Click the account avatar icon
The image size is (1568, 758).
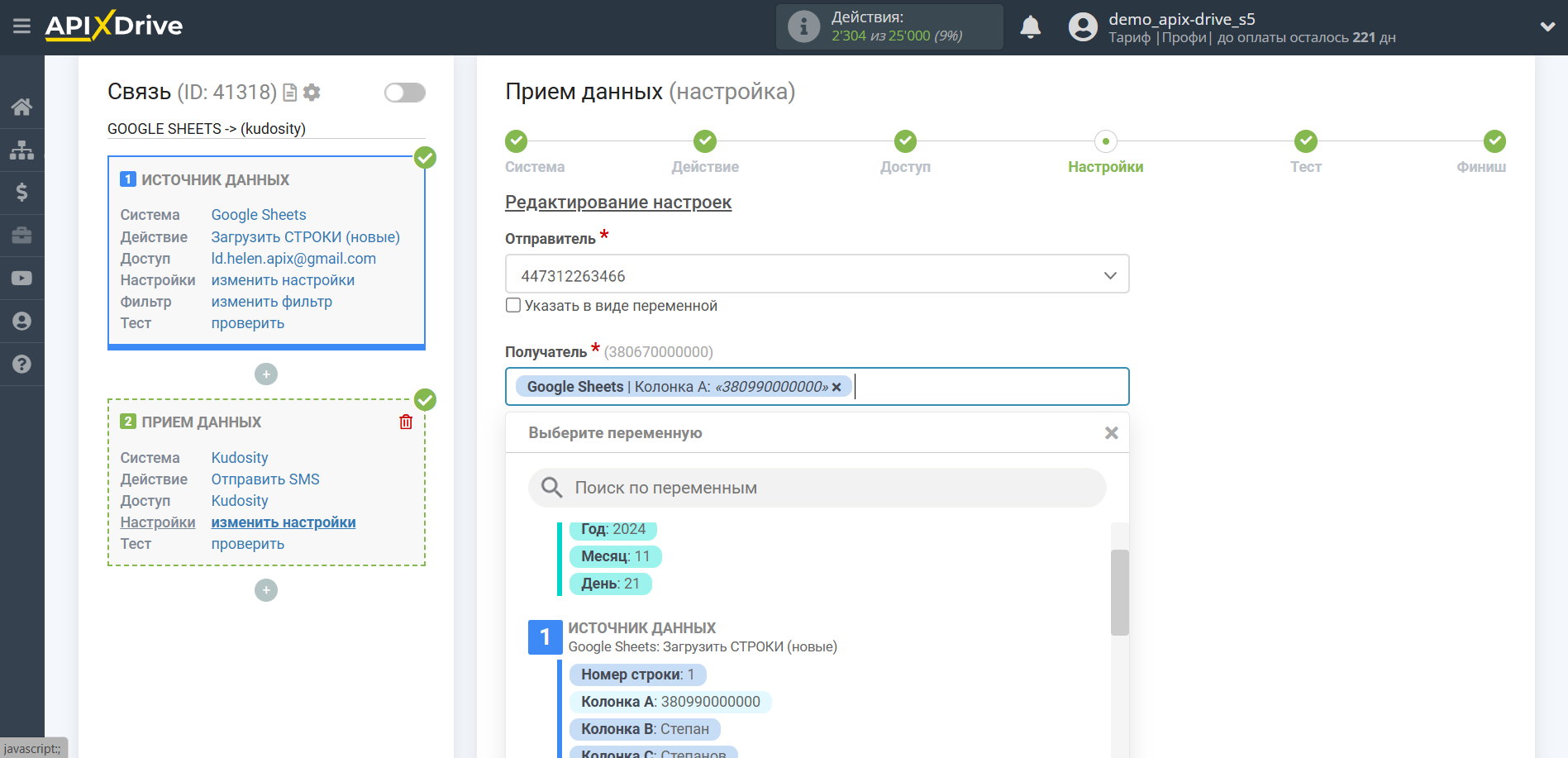[1083, 26]
